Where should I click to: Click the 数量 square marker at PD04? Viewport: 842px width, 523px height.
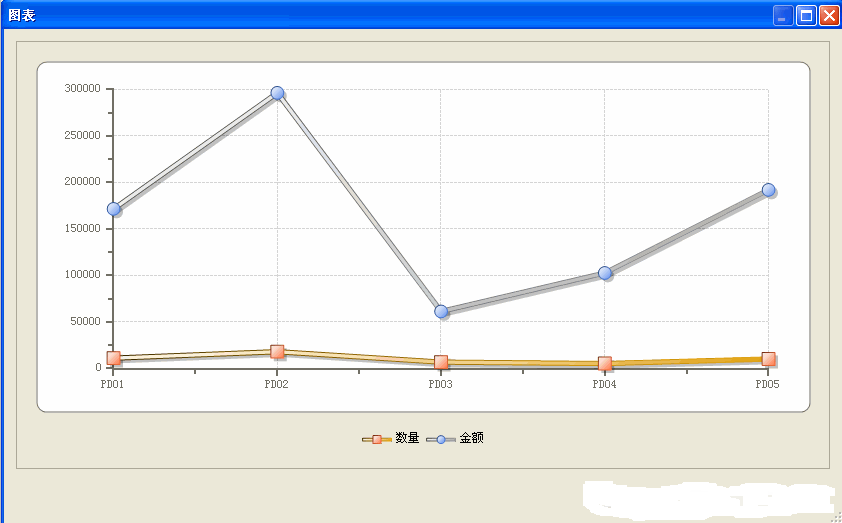click(605, 364)
